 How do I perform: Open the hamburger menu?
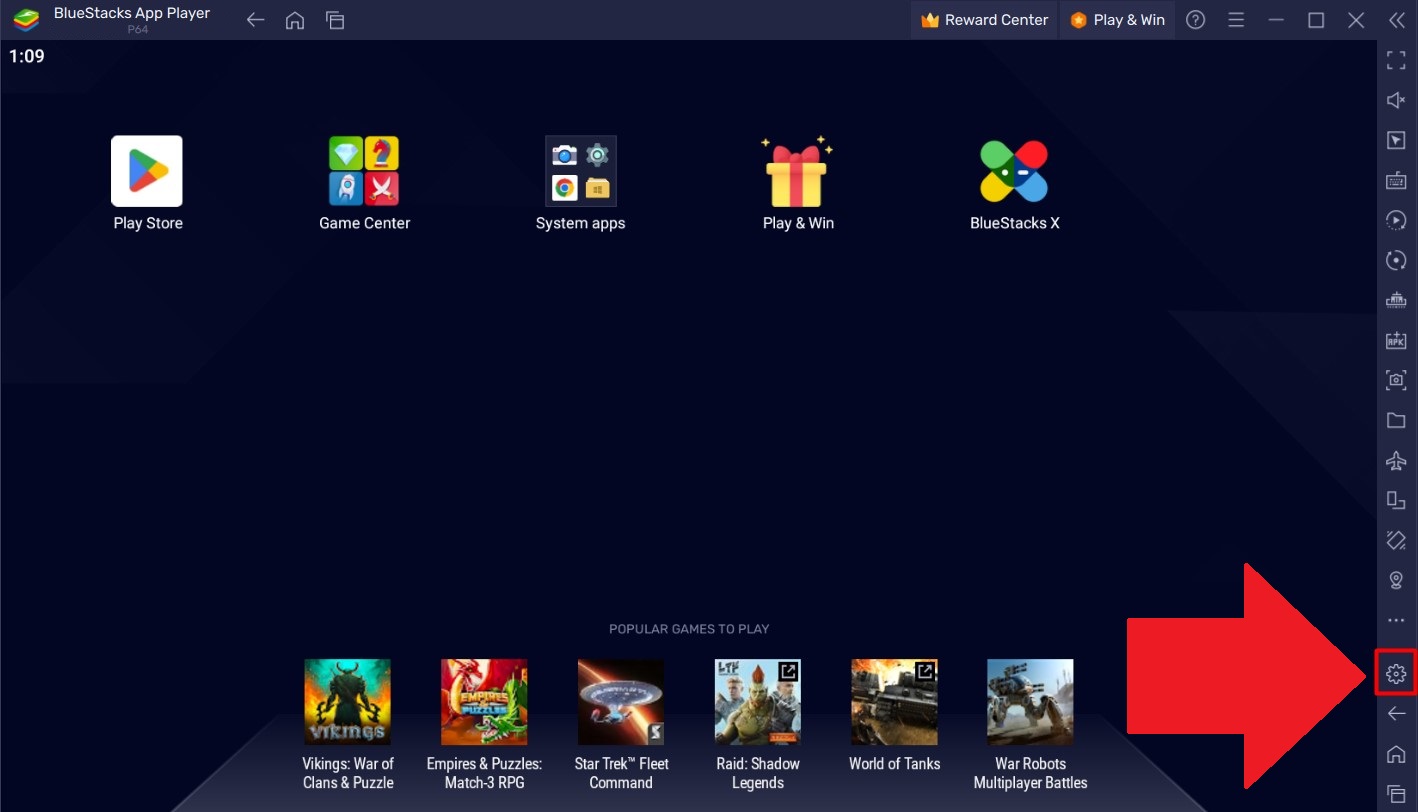click(x=1236, y=19)
